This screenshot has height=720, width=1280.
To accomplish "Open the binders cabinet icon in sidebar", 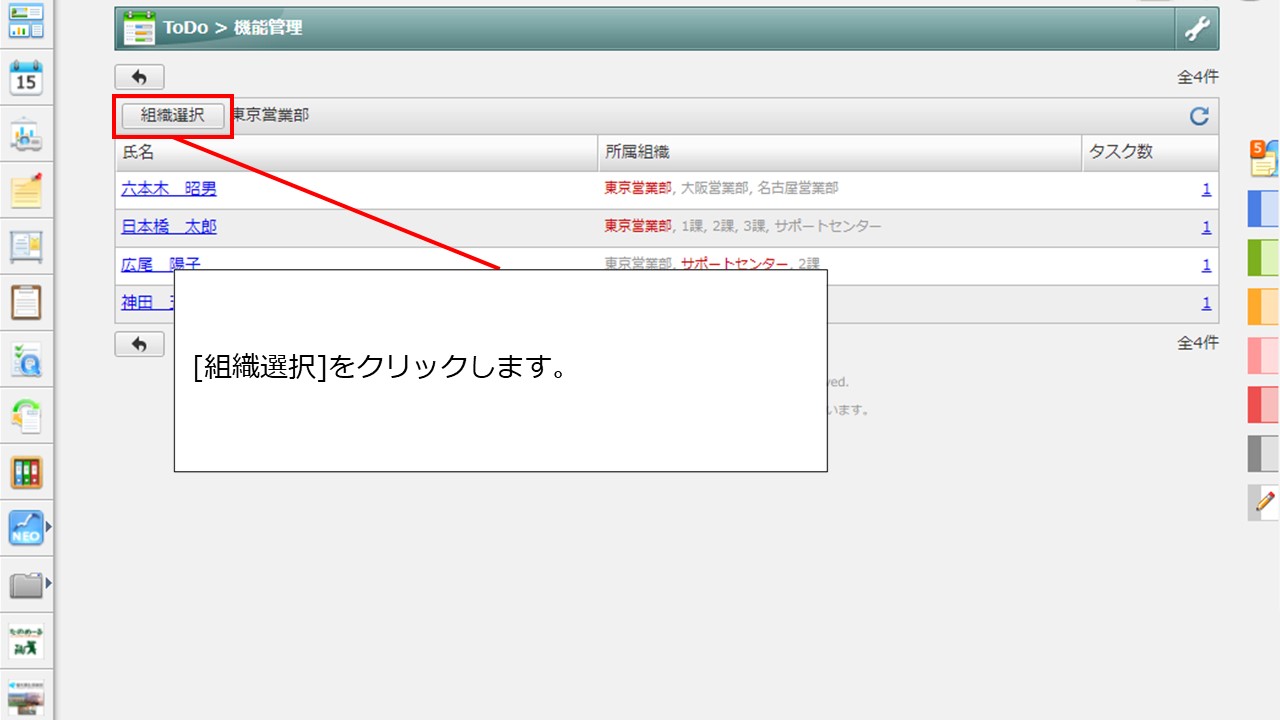I will point(26,472).
